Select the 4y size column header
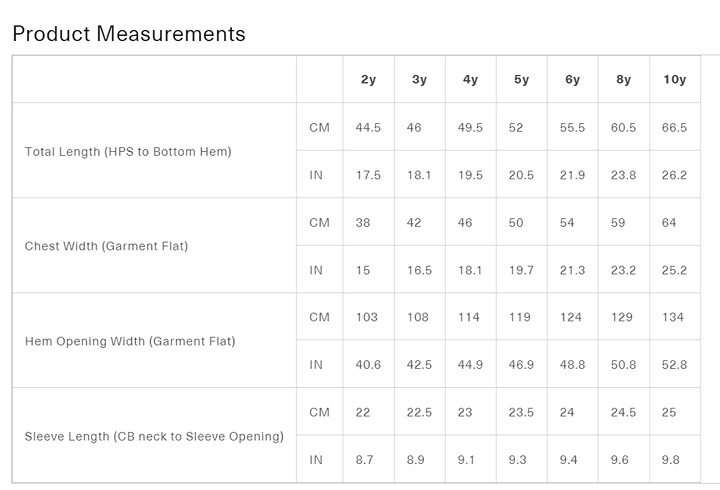The width and height of the screenshot is (720, 490). [470, 79]
